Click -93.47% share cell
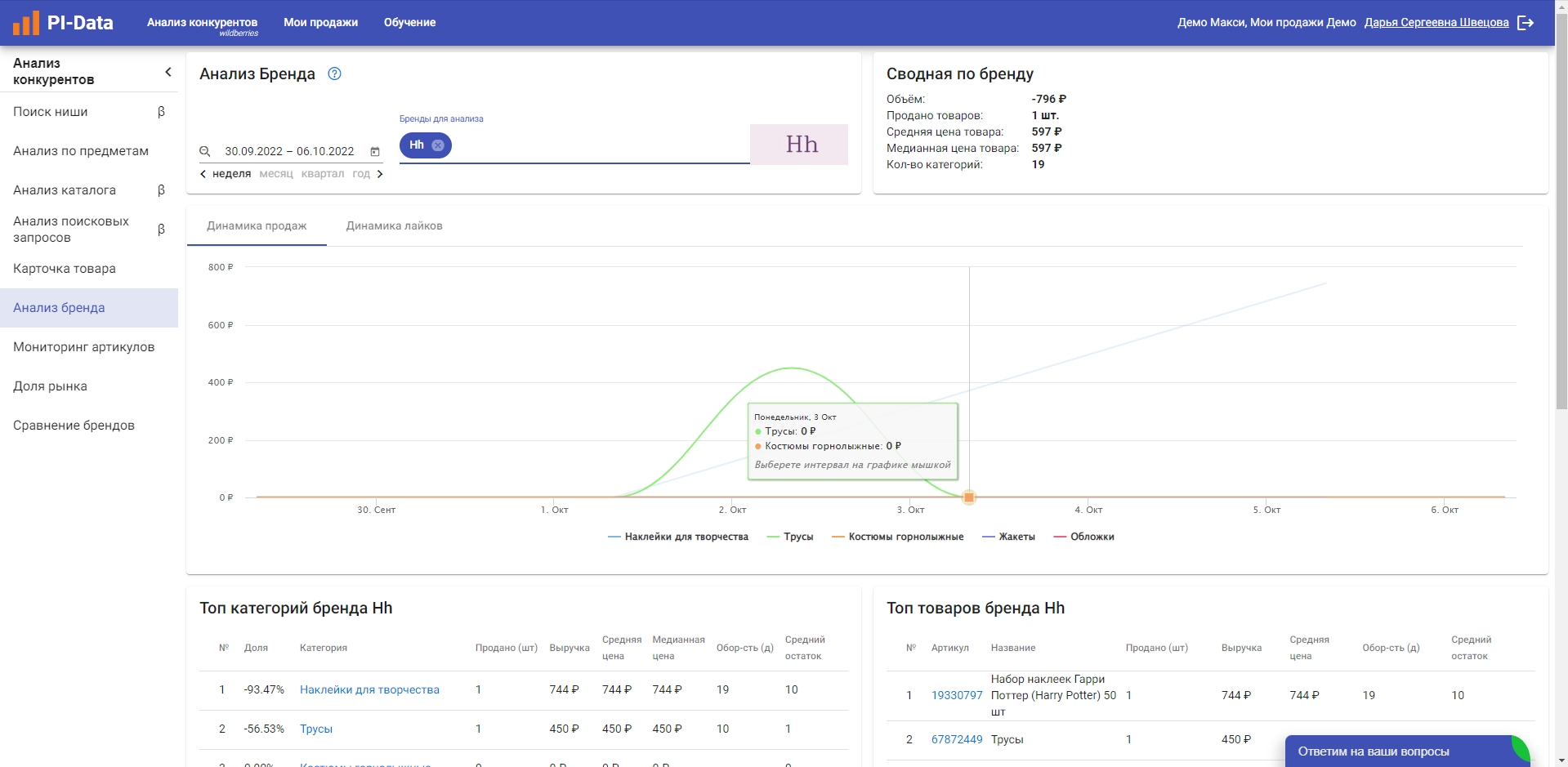 (x=264, y=690)
